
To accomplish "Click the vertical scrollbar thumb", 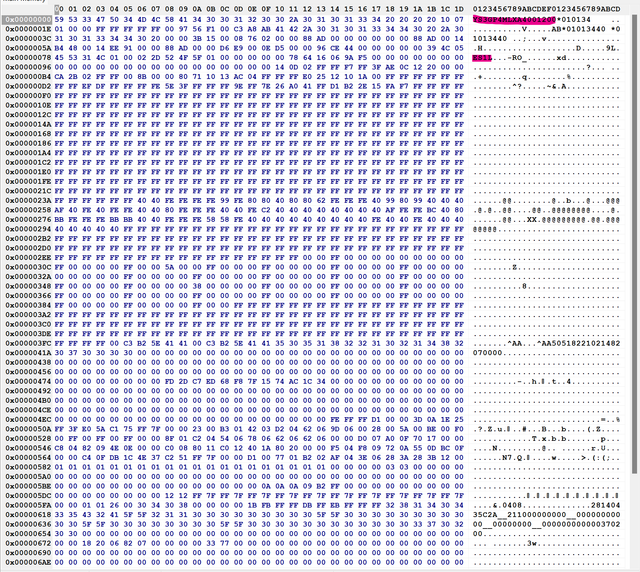I will pyautogui.click(x=634, y=243).
